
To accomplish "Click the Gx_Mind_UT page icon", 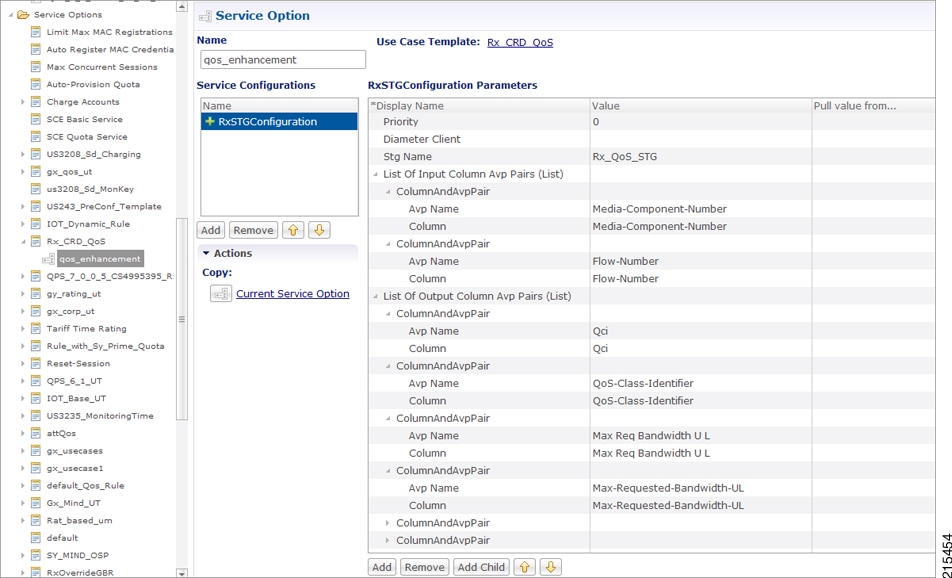I will [36, 503].
